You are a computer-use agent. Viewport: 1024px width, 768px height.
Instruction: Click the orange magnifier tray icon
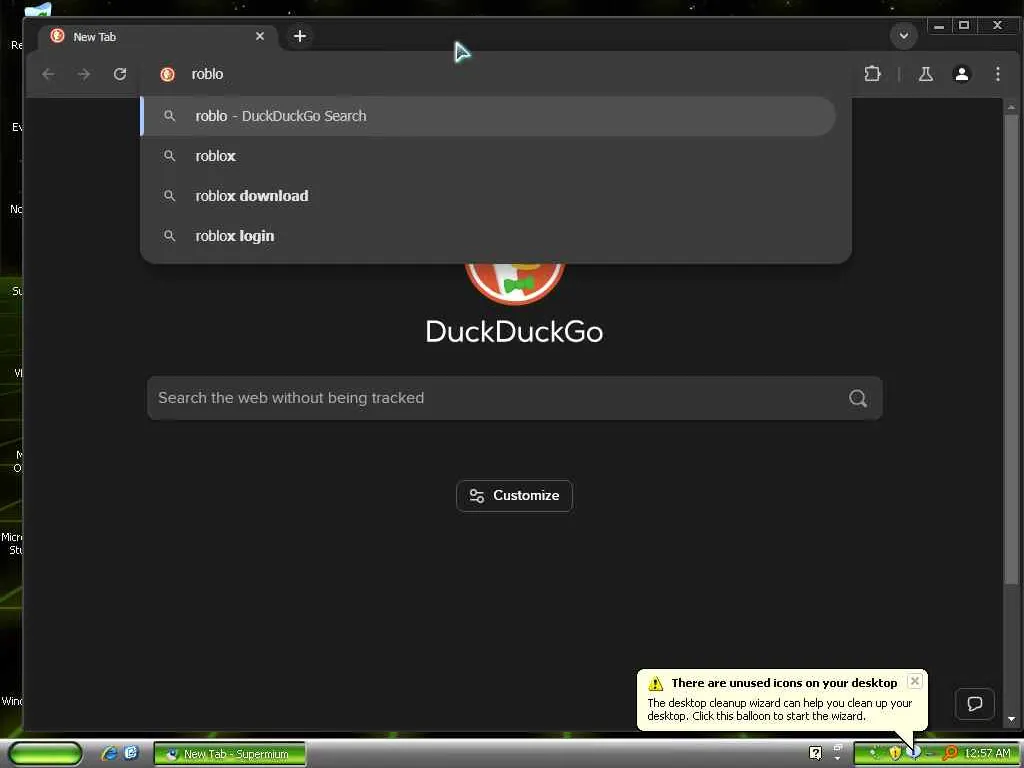950,754
